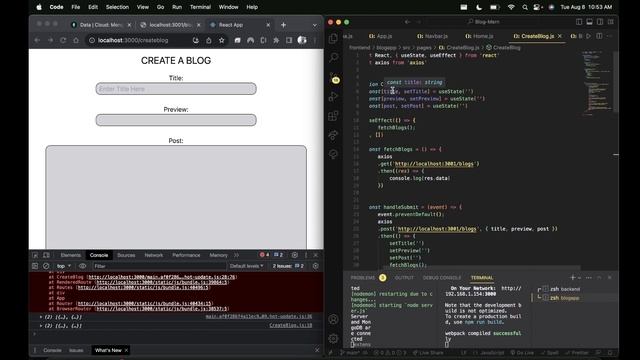Open the Home.js editor tab

(x=479, y=36)
